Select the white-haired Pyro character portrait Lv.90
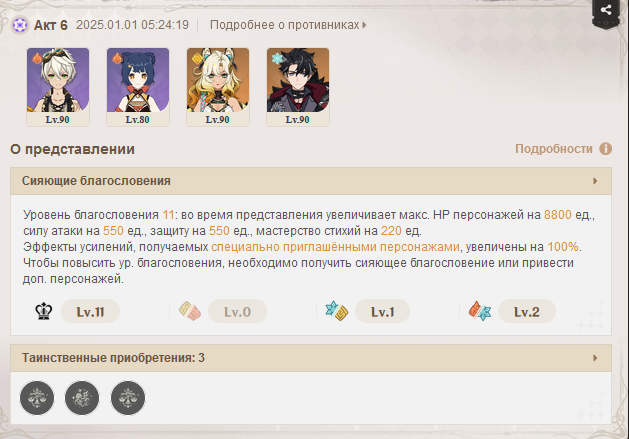 58,87
